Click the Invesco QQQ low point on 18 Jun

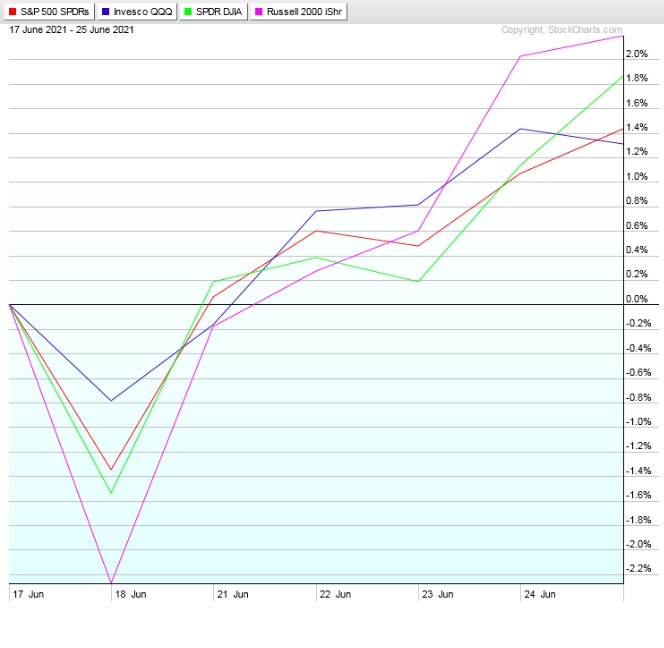tap(111, 400)
